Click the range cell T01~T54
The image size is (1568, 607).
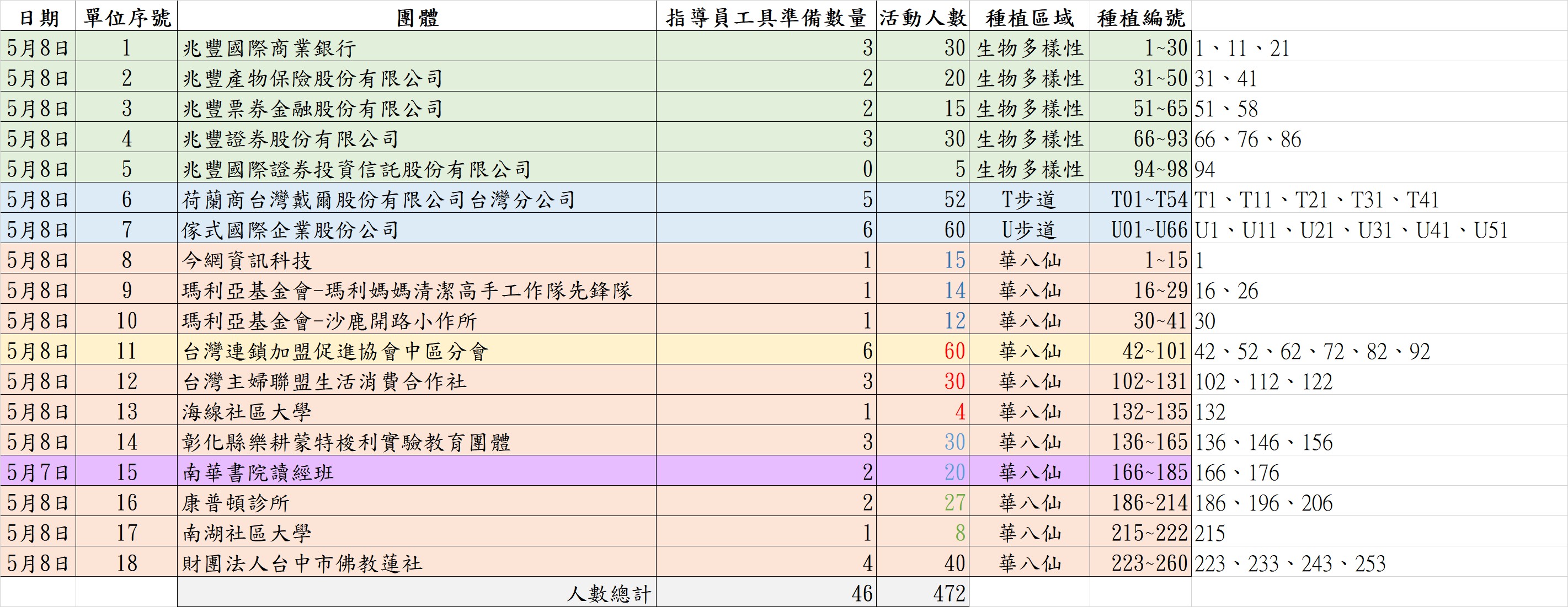[x=1141, y=199]
